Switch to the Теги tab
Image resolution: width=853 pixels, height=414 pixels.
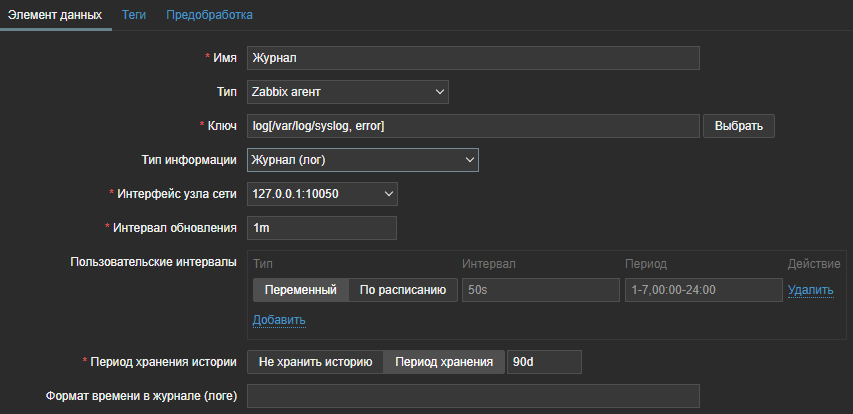click(x=133, y=15)
